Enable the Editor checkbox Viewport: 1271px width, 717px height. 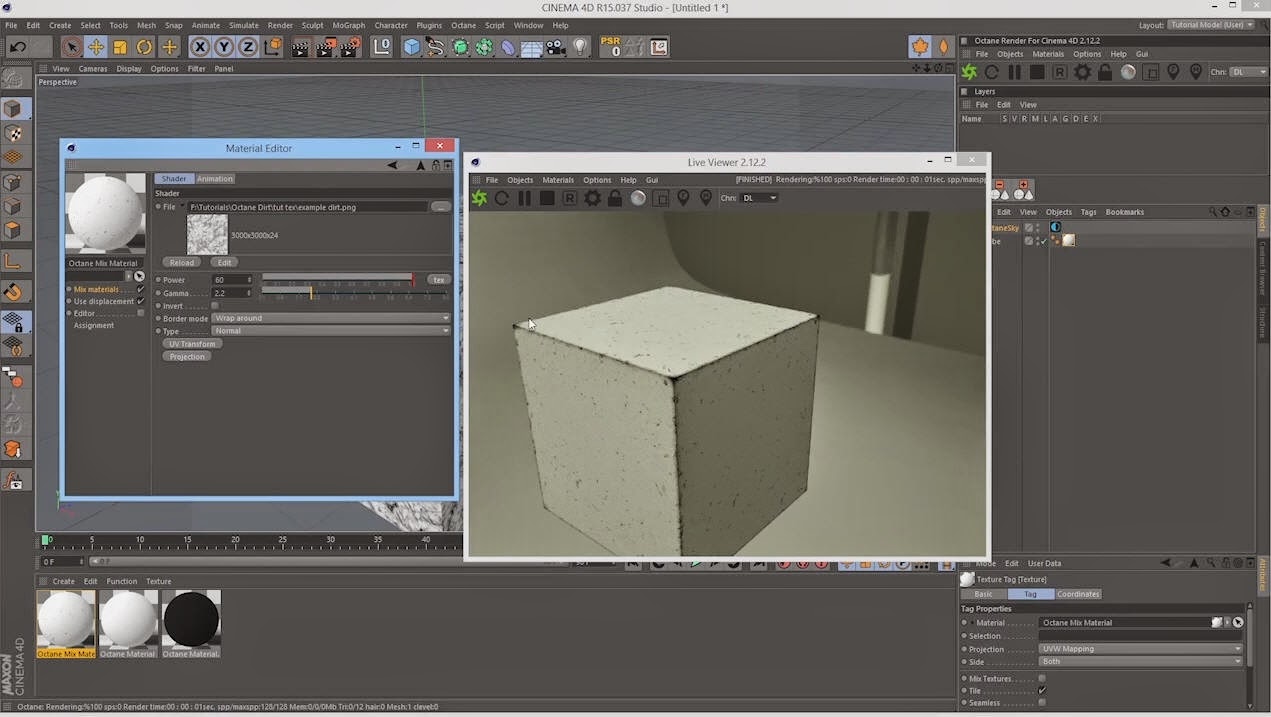(141, 313)
